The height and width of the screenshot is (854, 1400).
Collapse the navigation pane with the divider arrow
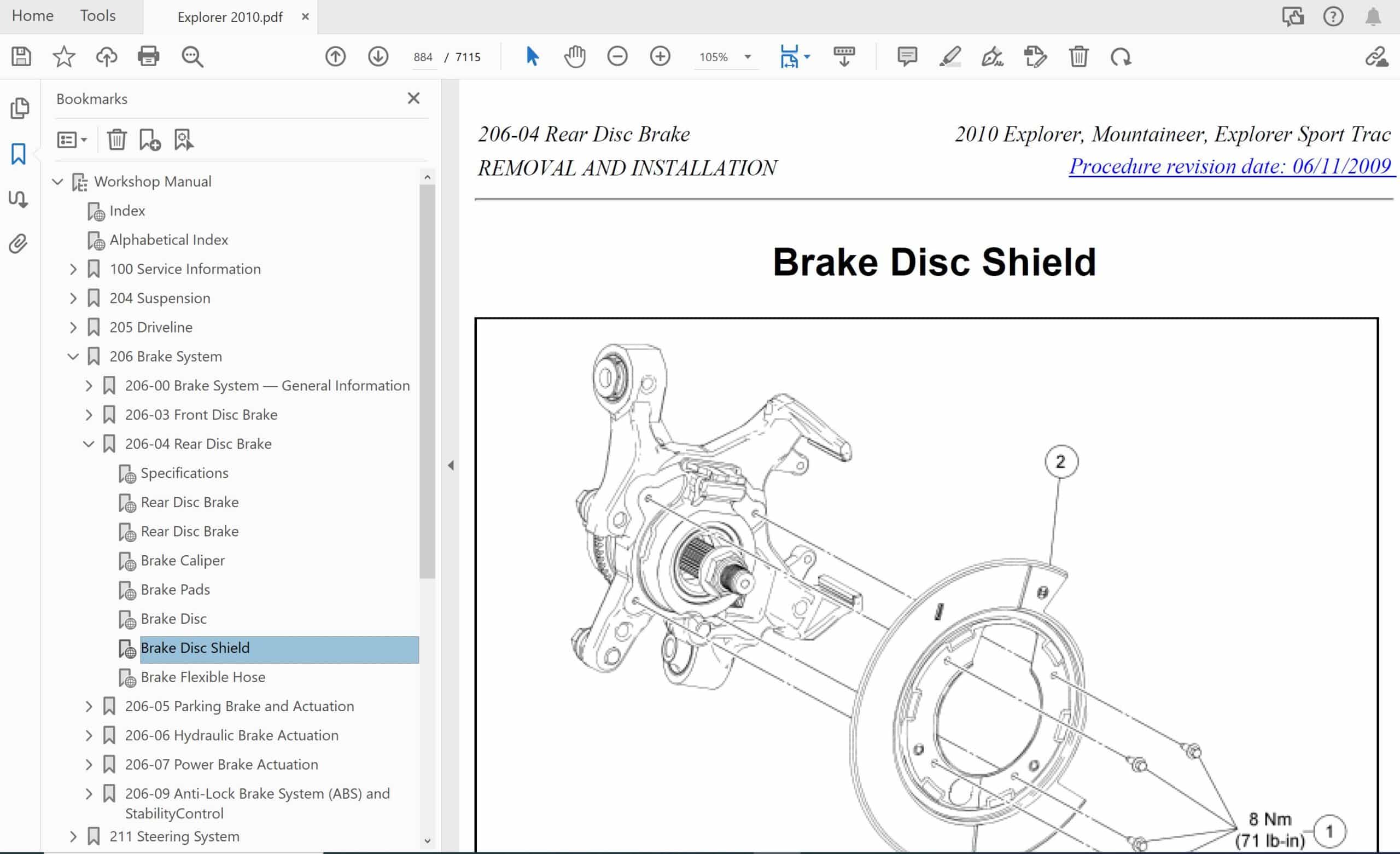451,466
